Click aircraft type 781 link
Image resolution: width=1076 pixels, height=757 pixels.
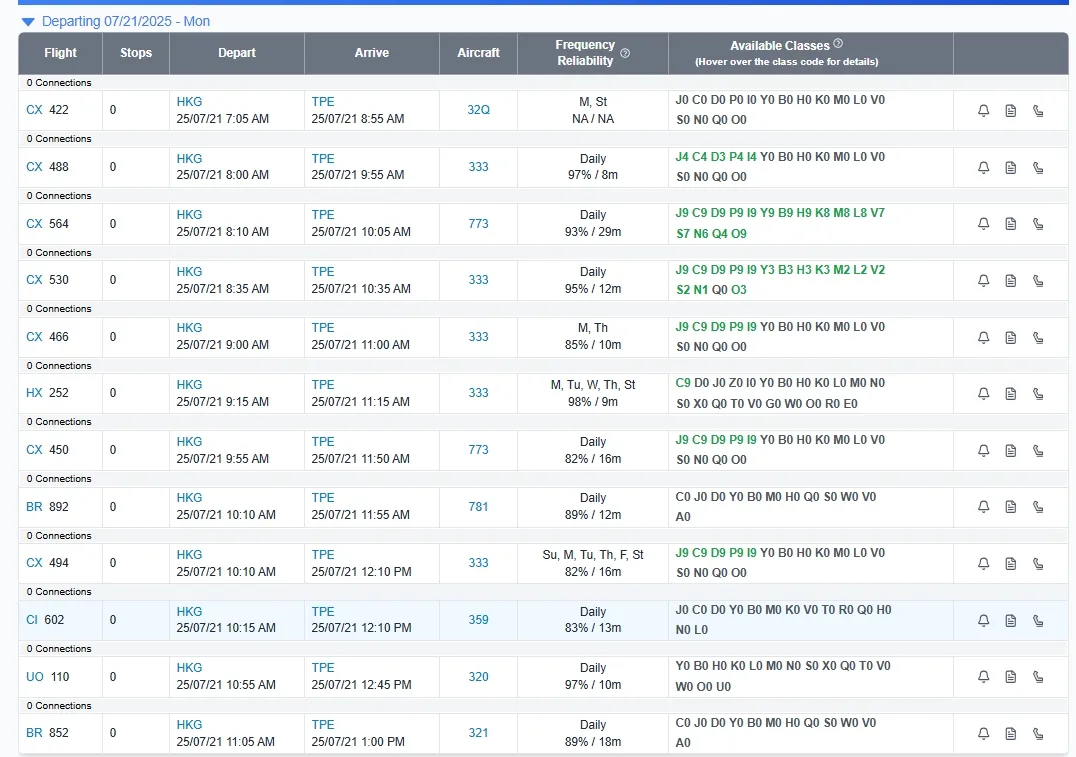click(x=478, y=507)
